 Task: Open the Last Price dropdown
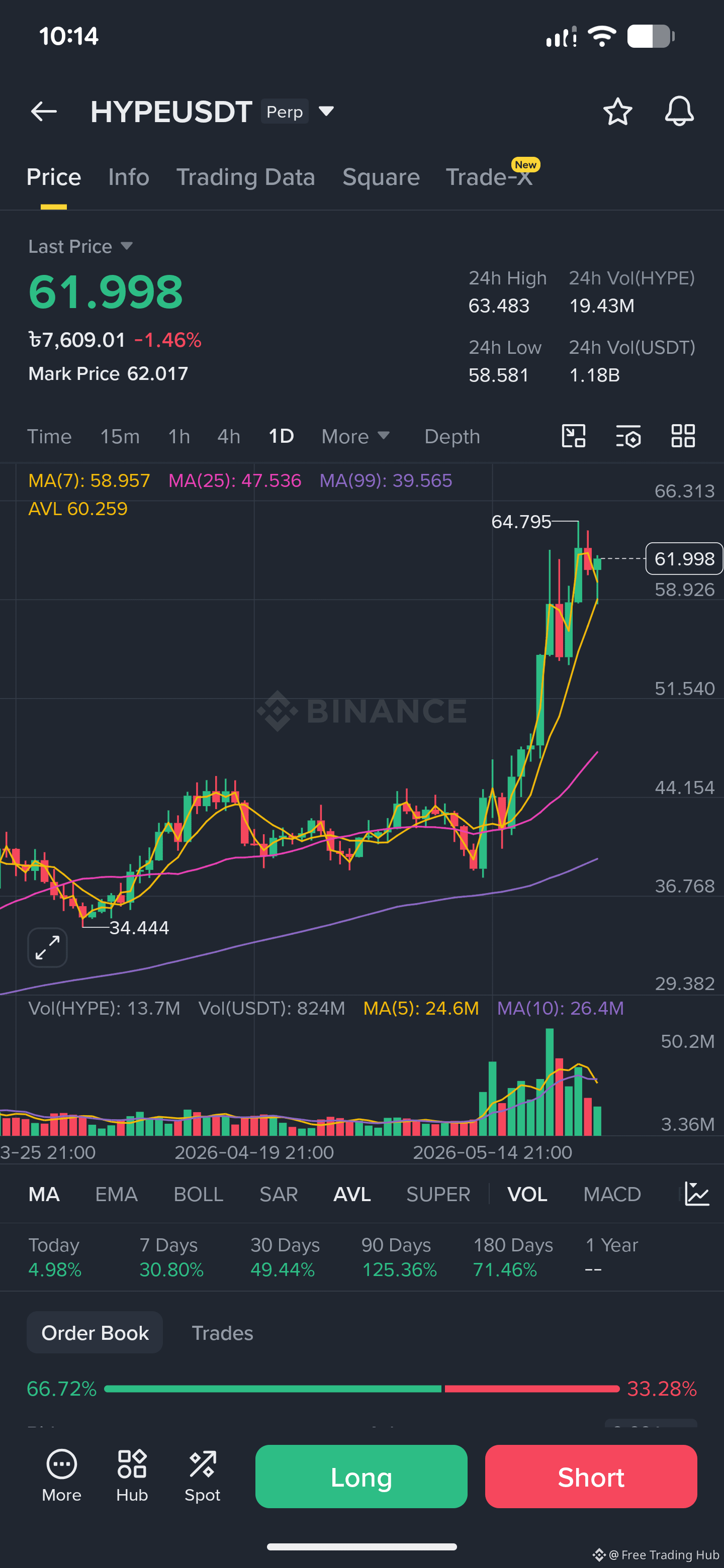pyautogui.click(x=80, y=247)
